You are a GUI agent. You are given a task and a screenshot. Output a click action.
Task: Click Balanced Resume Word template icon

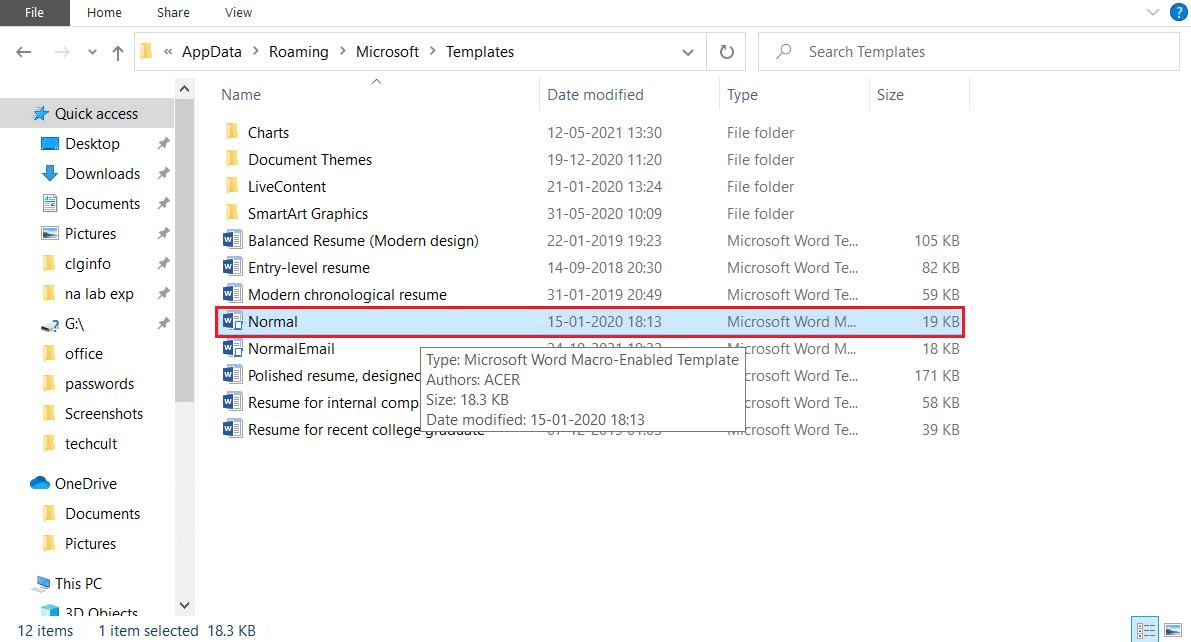[x=232, y=240]
